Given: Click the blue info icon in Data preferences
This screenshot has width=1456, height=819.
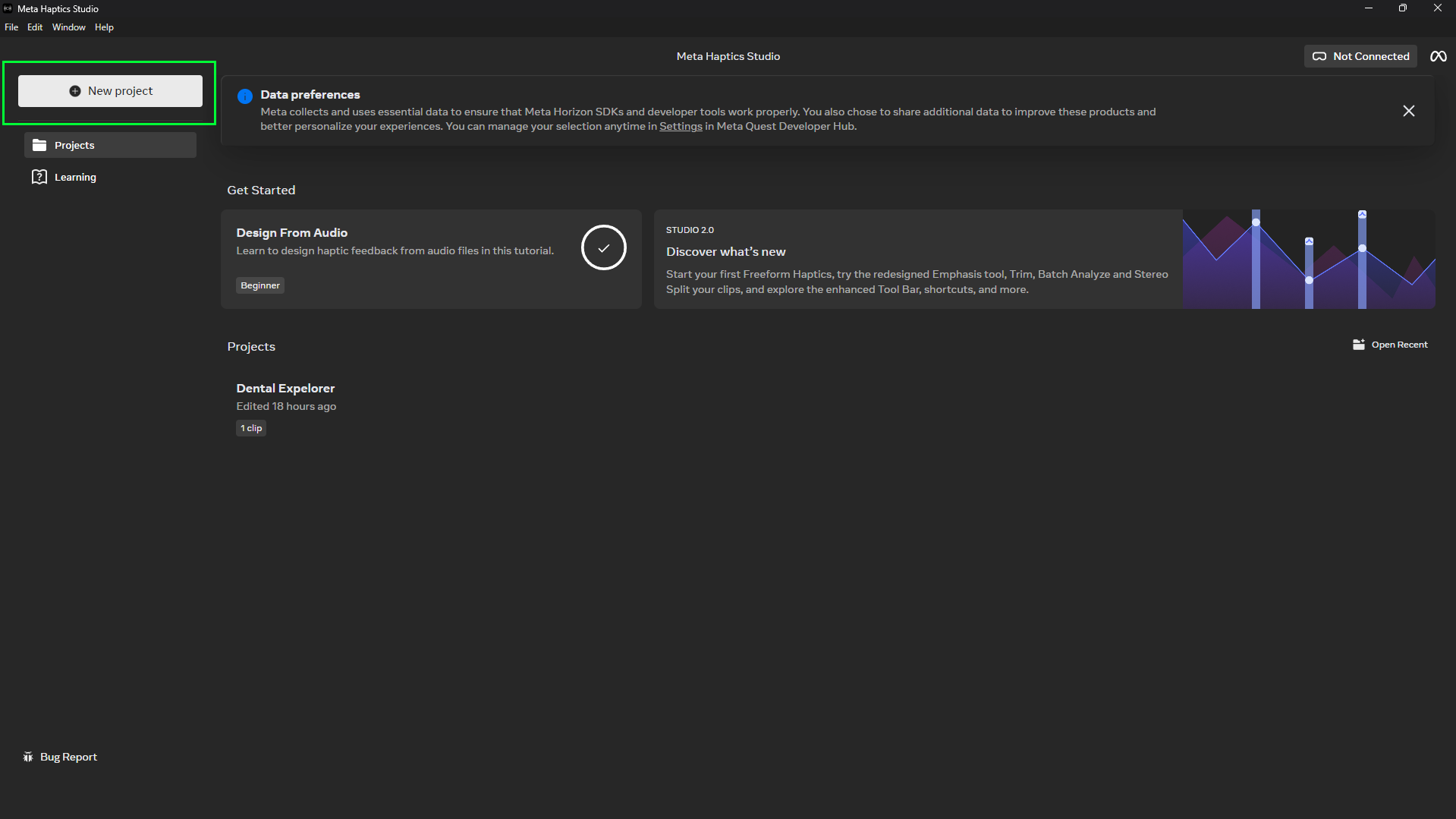Looking at the screenshot, I should [244, 96].
